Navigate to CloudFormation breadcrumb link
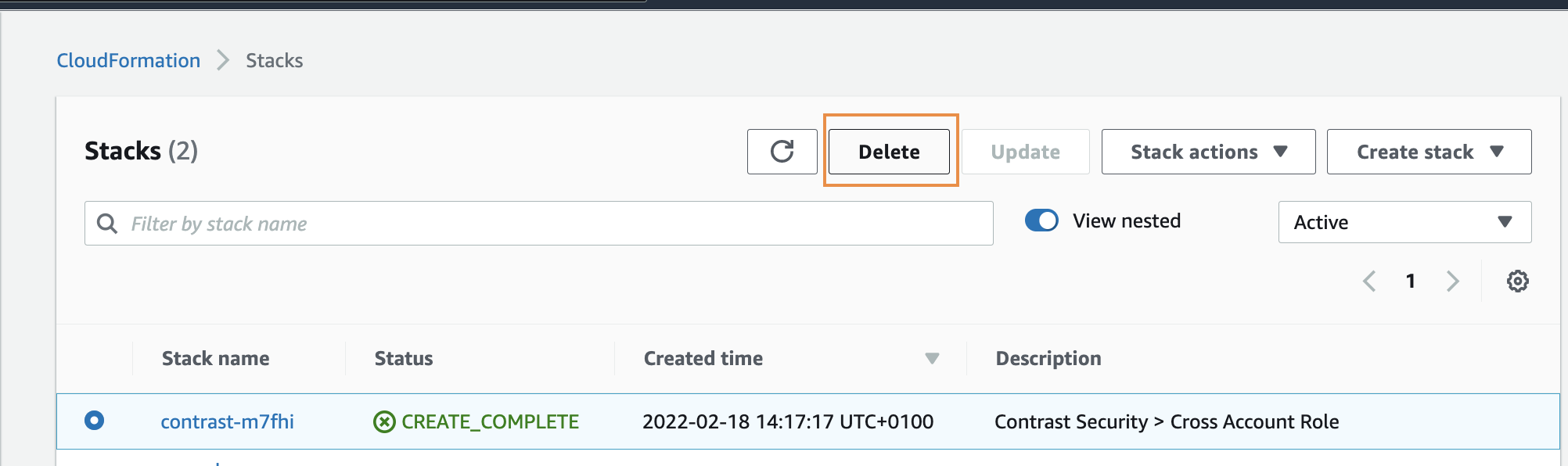The image size is (1568, 466). pyautogui.click(x=128, y=60)
